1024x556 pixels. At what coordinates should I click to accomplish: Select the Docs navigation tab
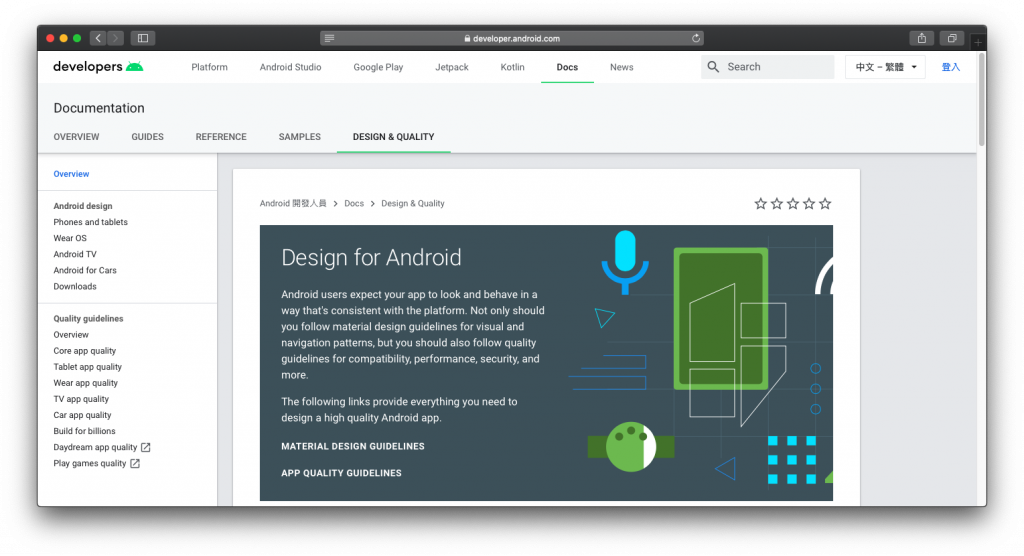[x=568, y=67]
